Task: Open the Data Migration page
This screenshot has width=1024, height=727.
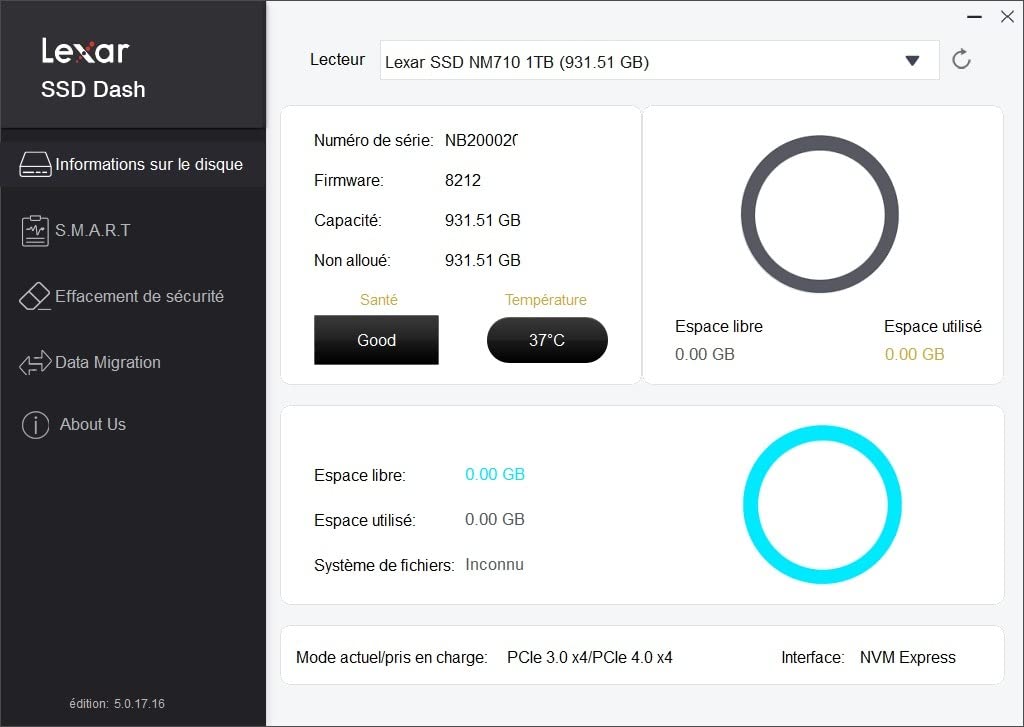Action: [x=108, y=363]
